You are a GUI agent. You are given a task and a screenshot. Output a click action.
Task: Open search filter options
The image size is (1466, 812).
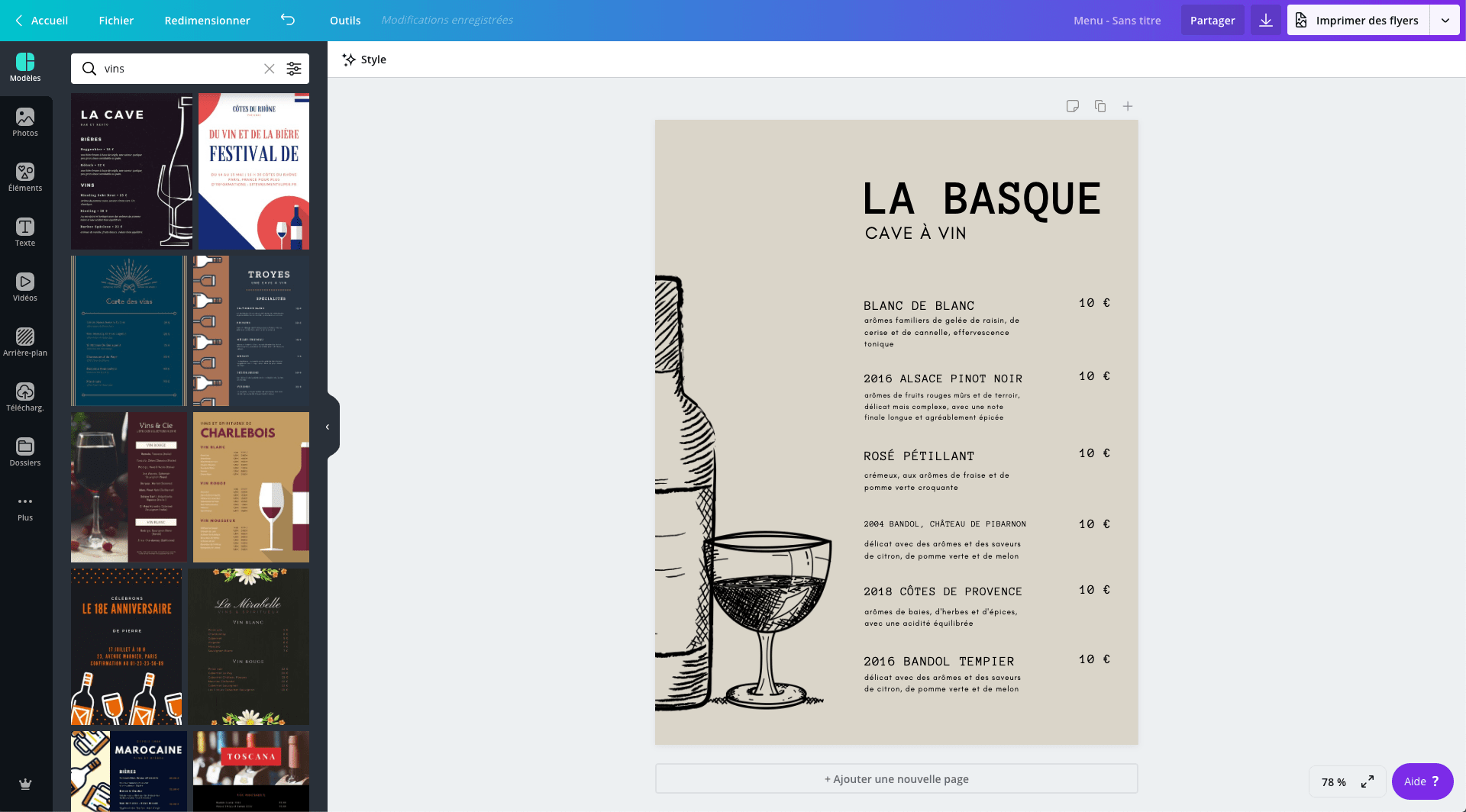click(x=294, y=69)
